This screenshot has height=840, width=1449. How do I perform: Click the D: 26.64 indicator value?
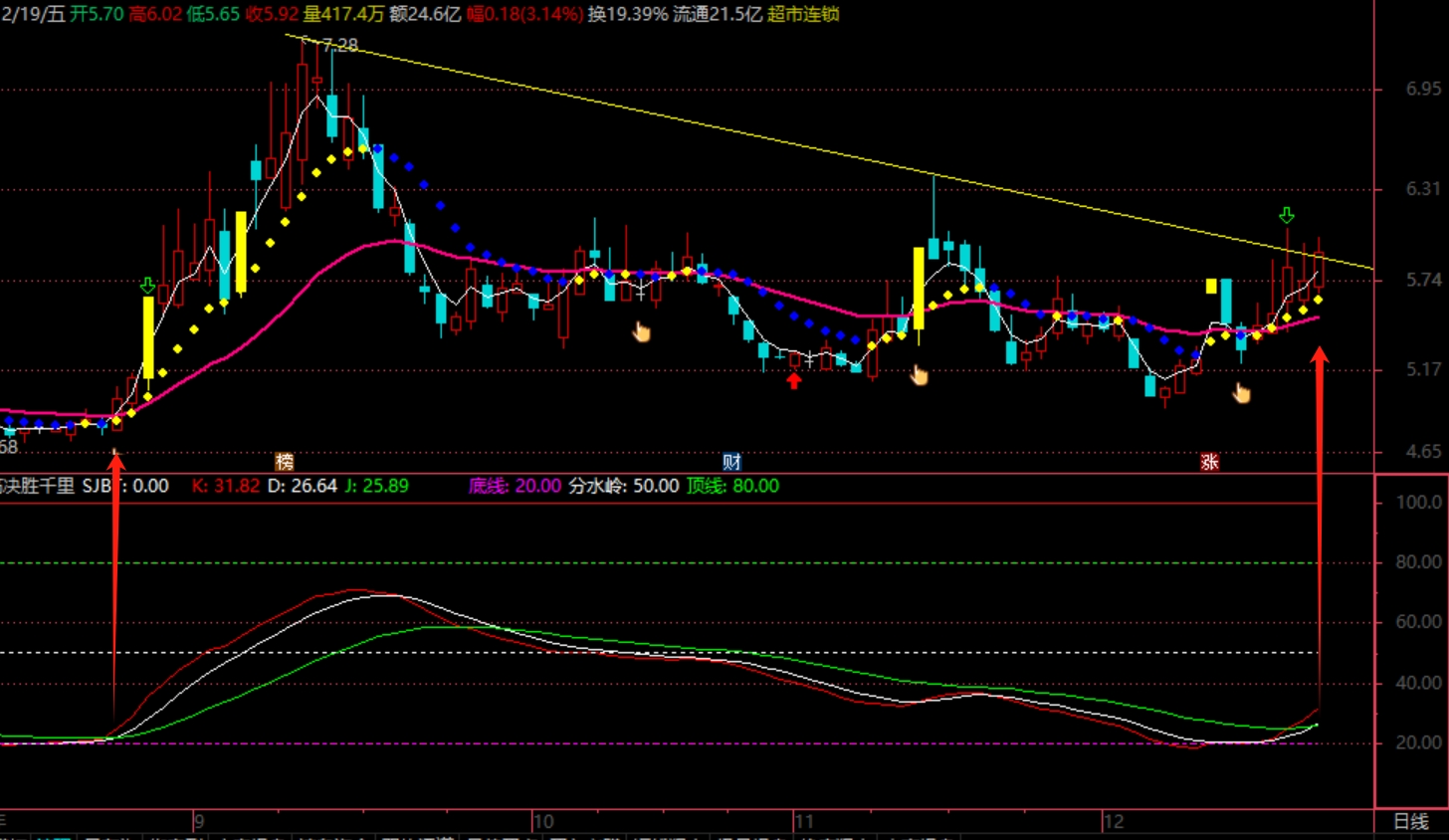[x=303, y=486]
